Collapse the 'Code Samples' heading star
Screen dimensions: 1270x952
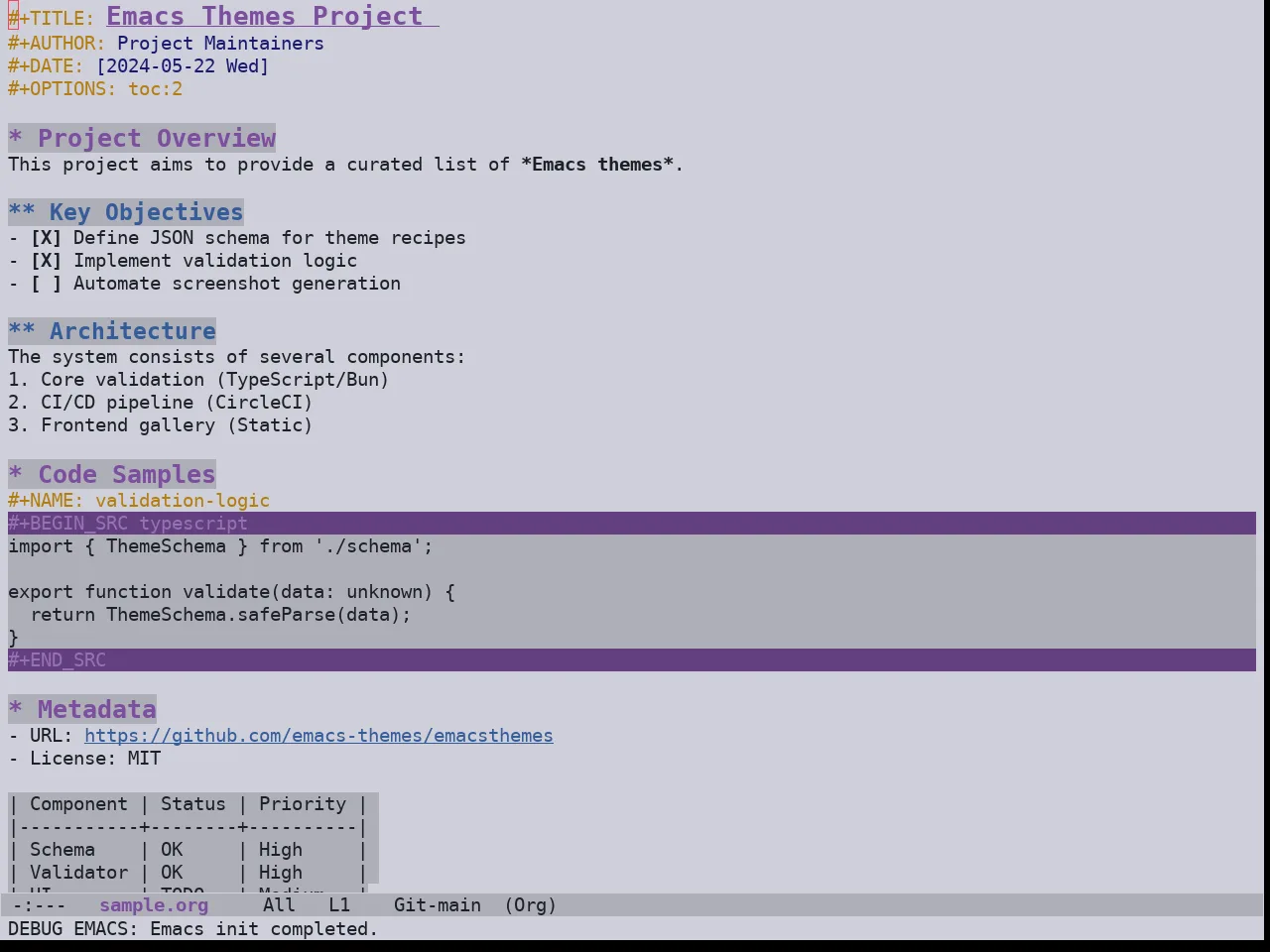point(15,474)
